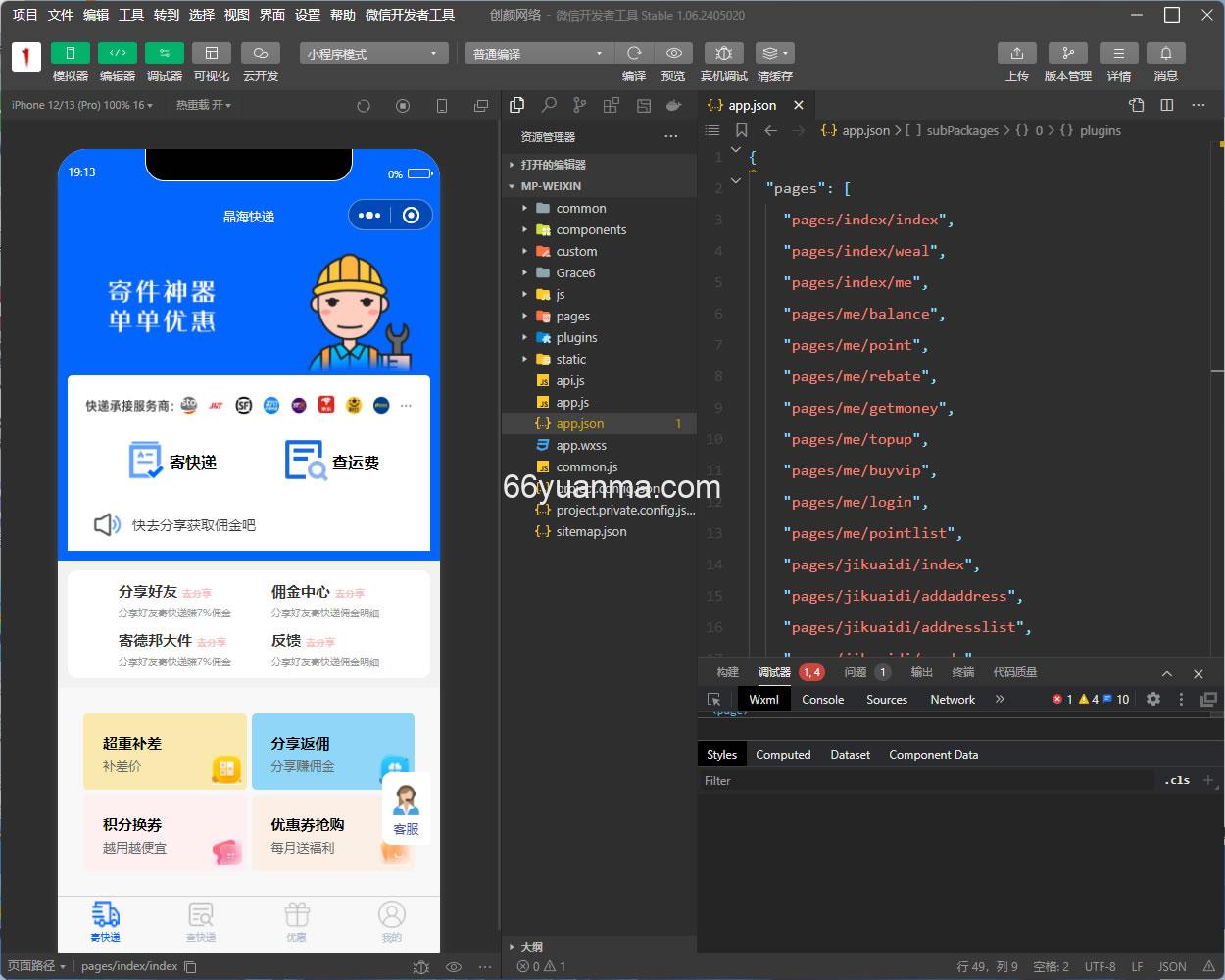
Task: Open the source control (Git) panel icon
Action: pos(579,105)
